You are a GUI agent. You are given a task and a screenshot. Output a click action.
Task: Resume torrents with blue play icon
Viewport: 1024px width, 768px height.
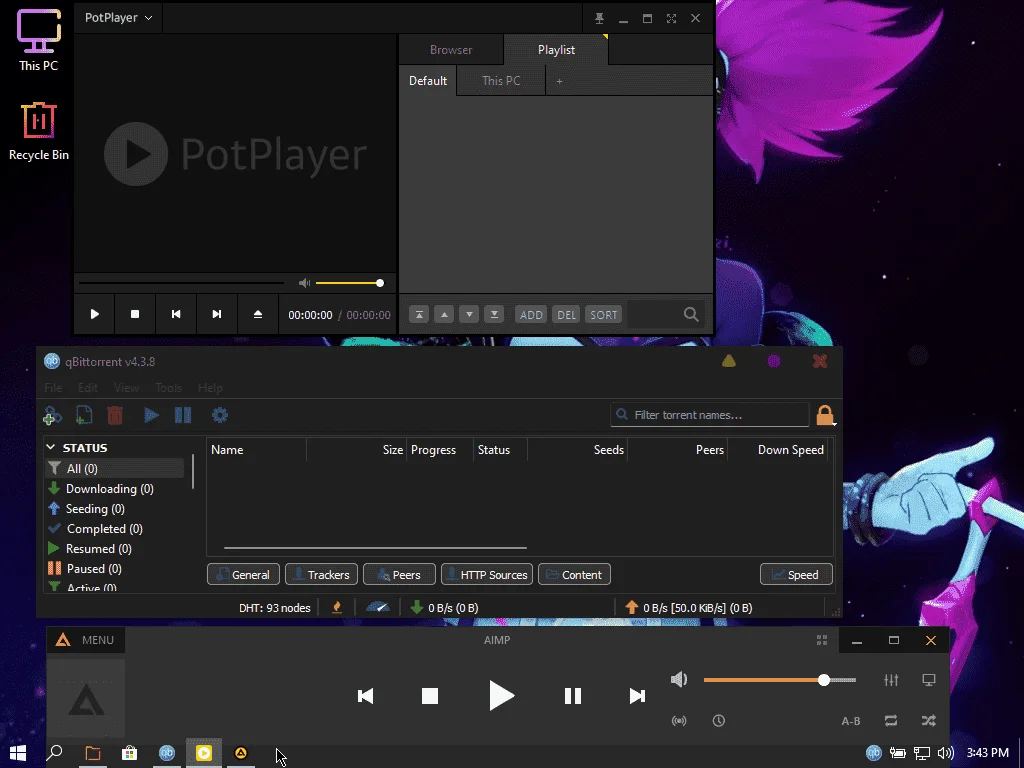(152, 415)
